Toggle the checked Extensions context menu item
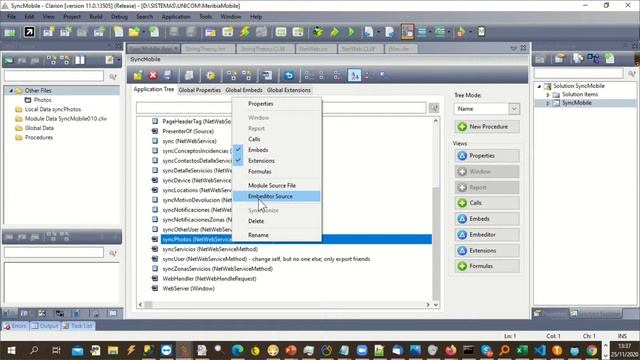 [261, 160]
